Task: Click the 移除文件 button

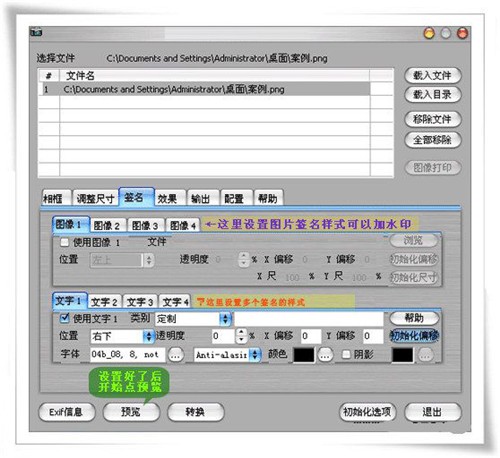Action: (433, 119)
